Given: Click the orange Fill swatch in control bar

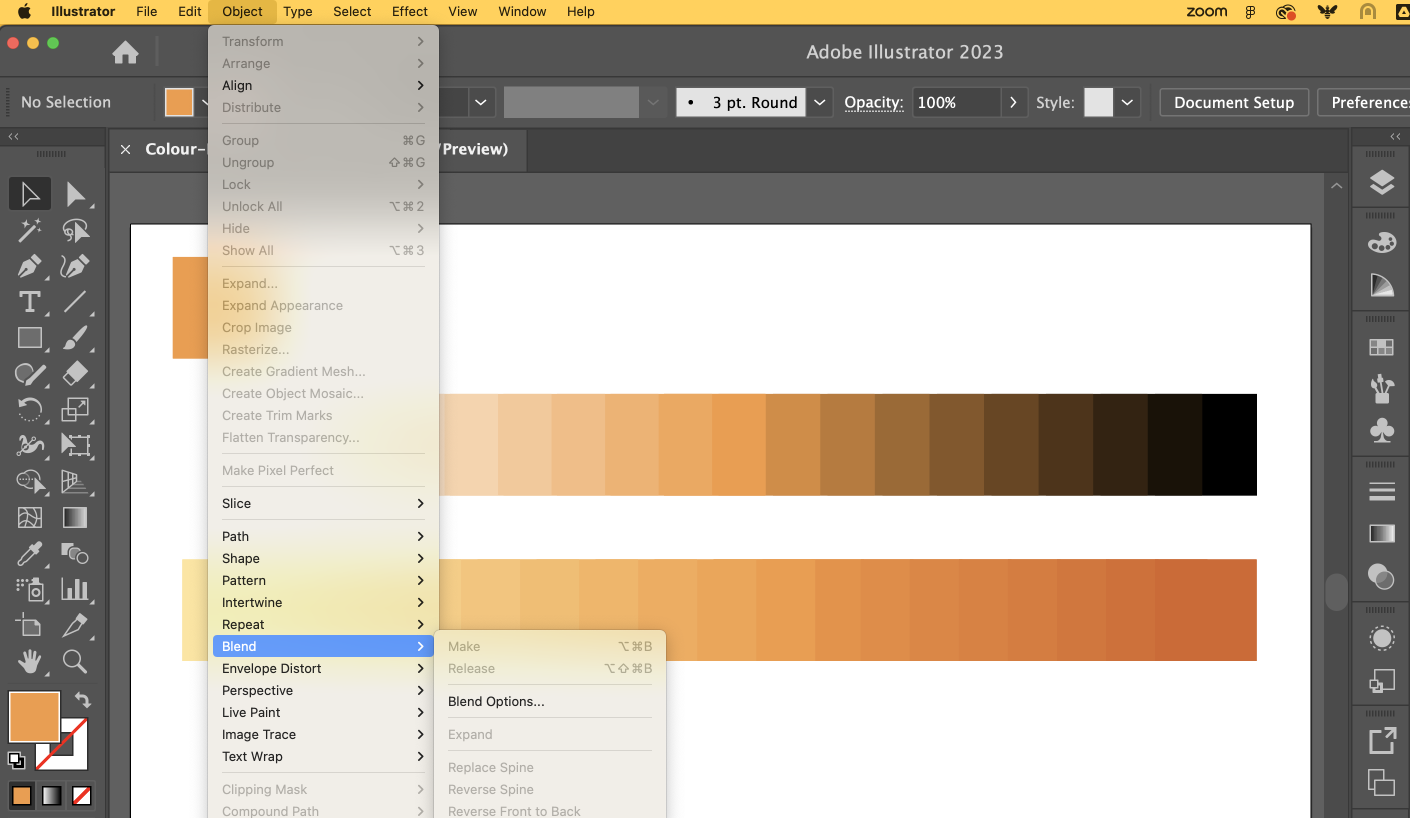Looking at the screenshot, I should click(179, 102).
